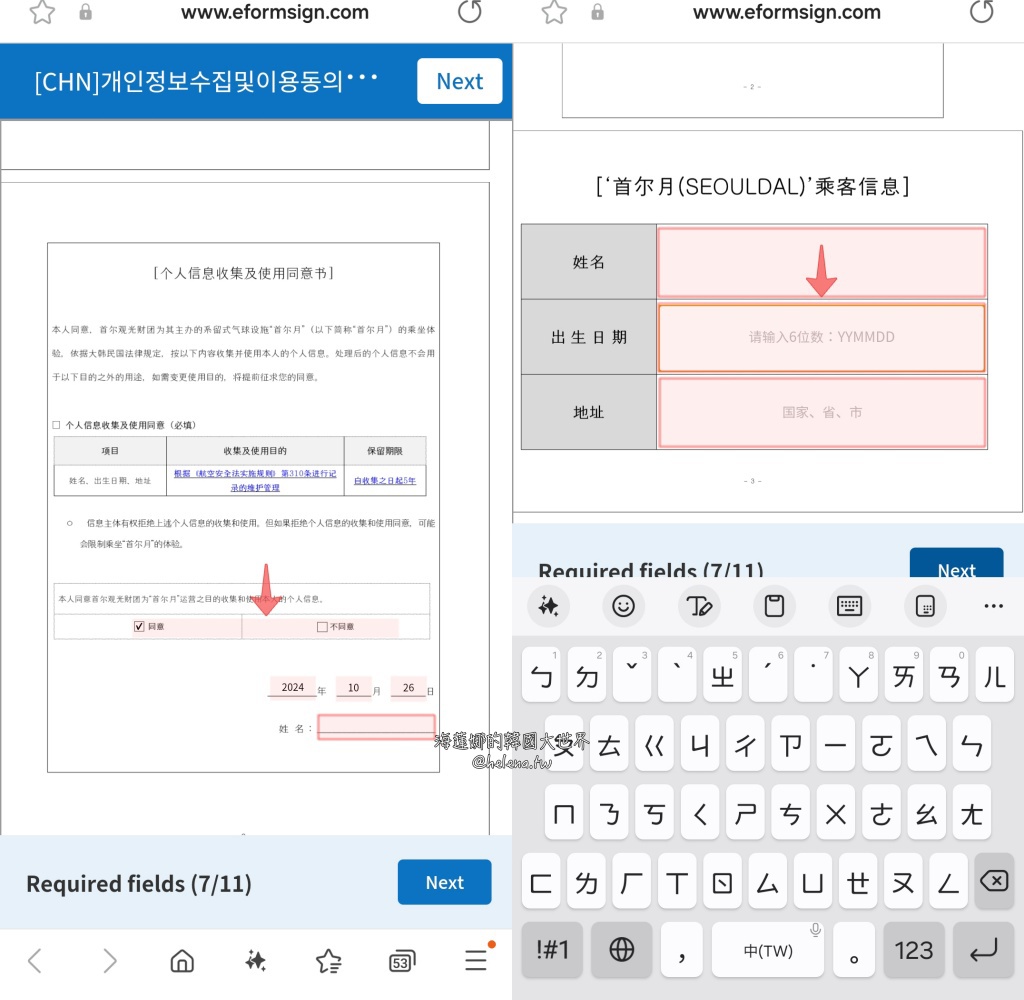Tap the 出生日期 YYMMDD input field
This screenshot has width=1024, height=1000.
[x=821, y=338]
